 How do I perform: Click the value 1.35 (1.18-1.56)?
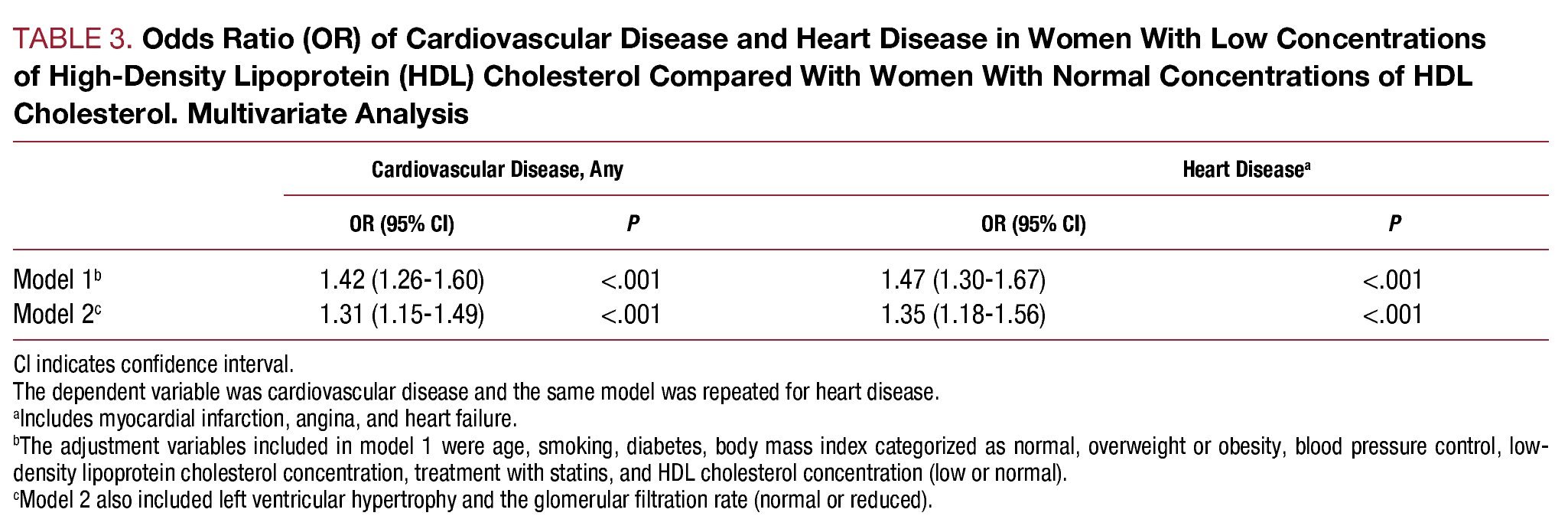pyautogui.click(x=963, y=315)
